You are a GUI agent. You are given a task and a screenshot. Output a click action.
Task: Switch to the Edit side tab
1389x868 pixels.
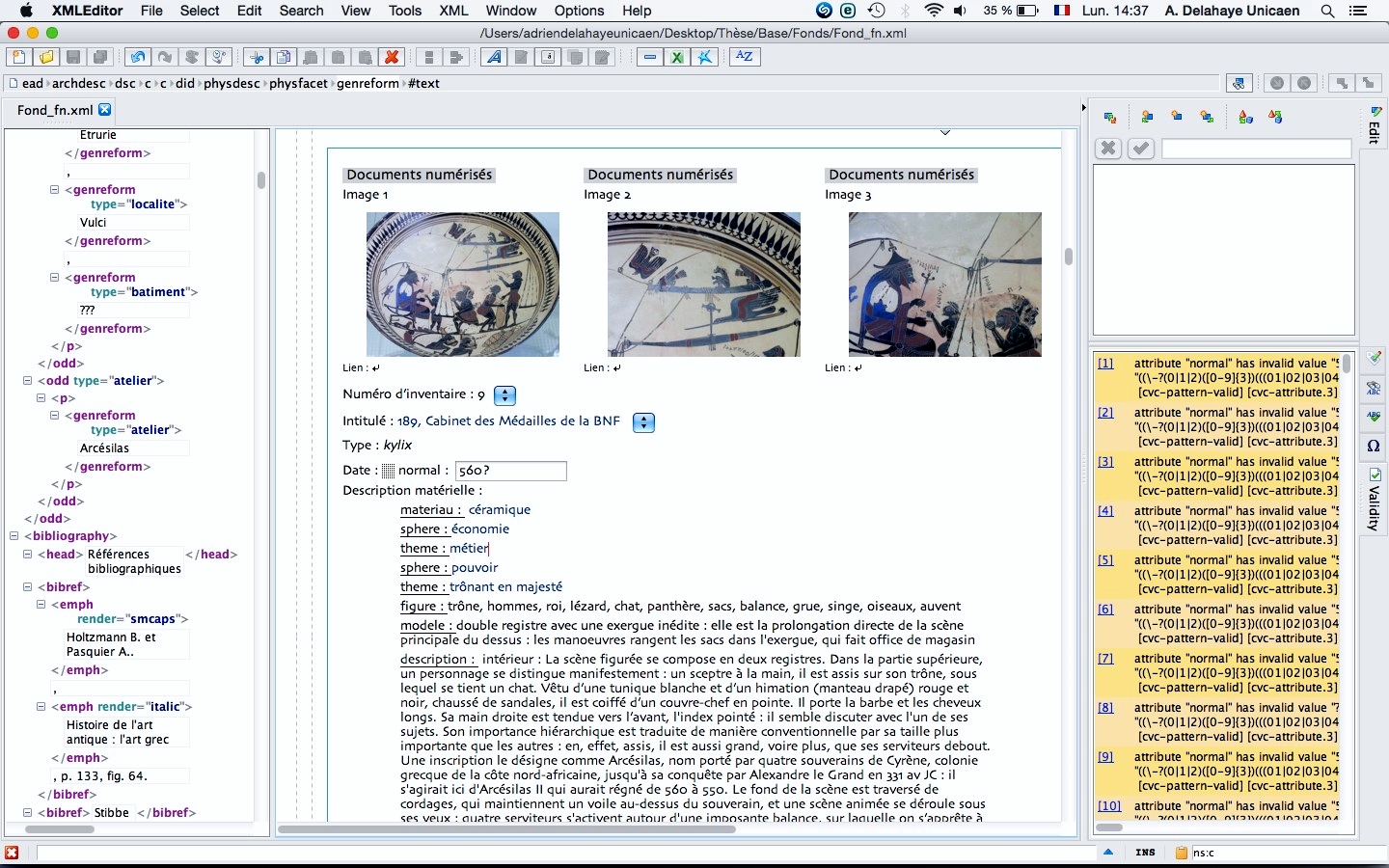(1375, 125)
